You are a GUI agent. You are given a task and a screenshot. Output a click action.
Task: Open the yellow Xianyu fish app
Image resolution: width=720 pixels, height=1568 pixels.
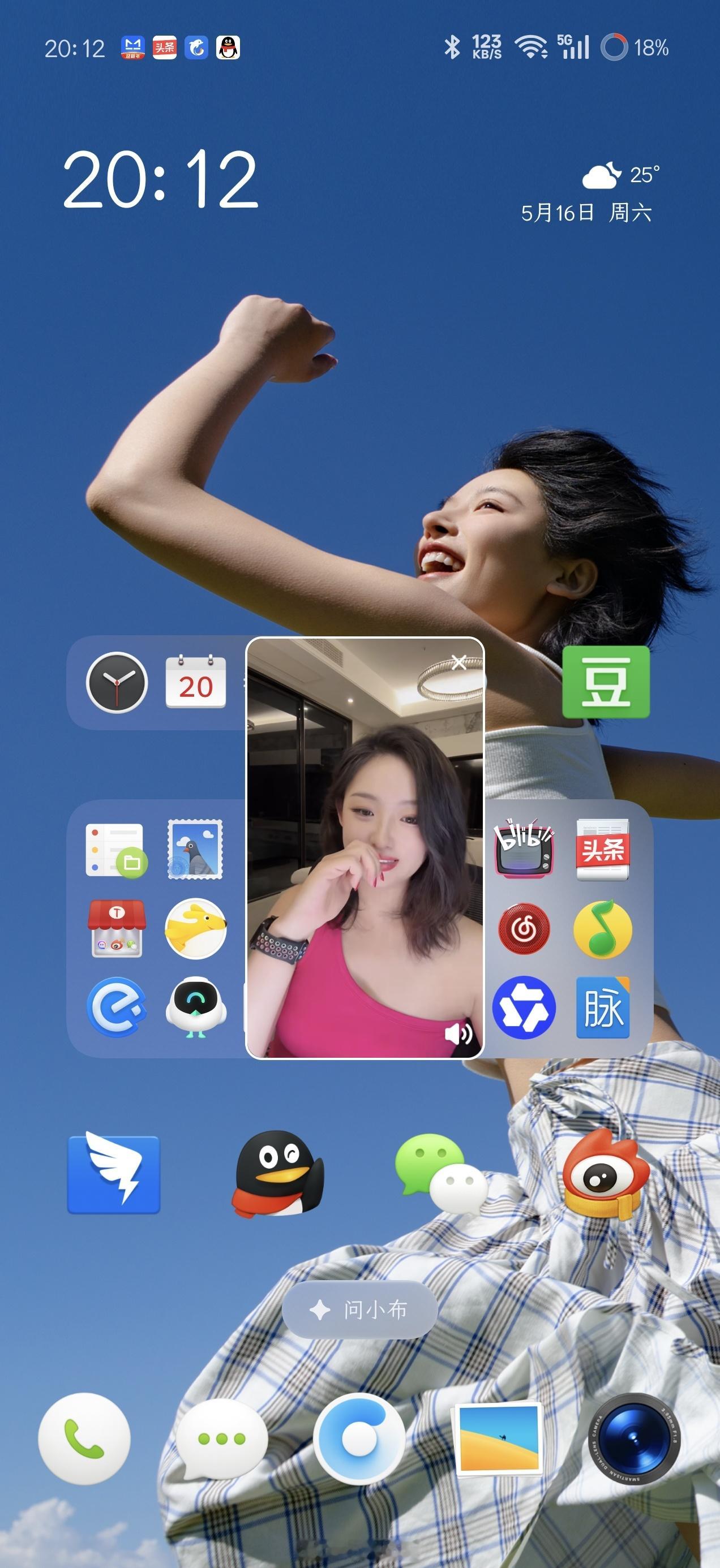[x=195, y=929]
